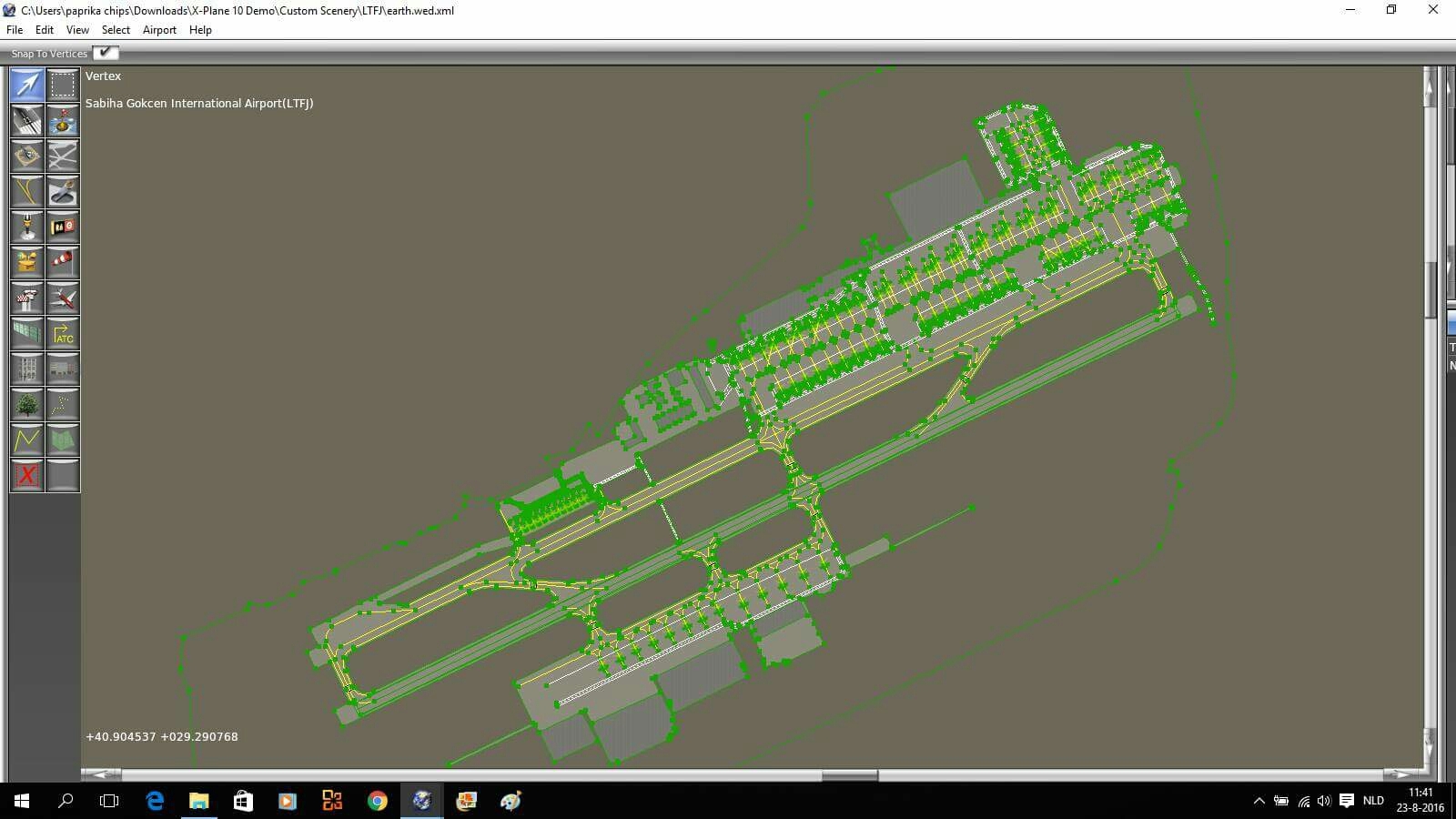
Task: Open the File menu
Action: pyautogui.click(x=15, y=30)
